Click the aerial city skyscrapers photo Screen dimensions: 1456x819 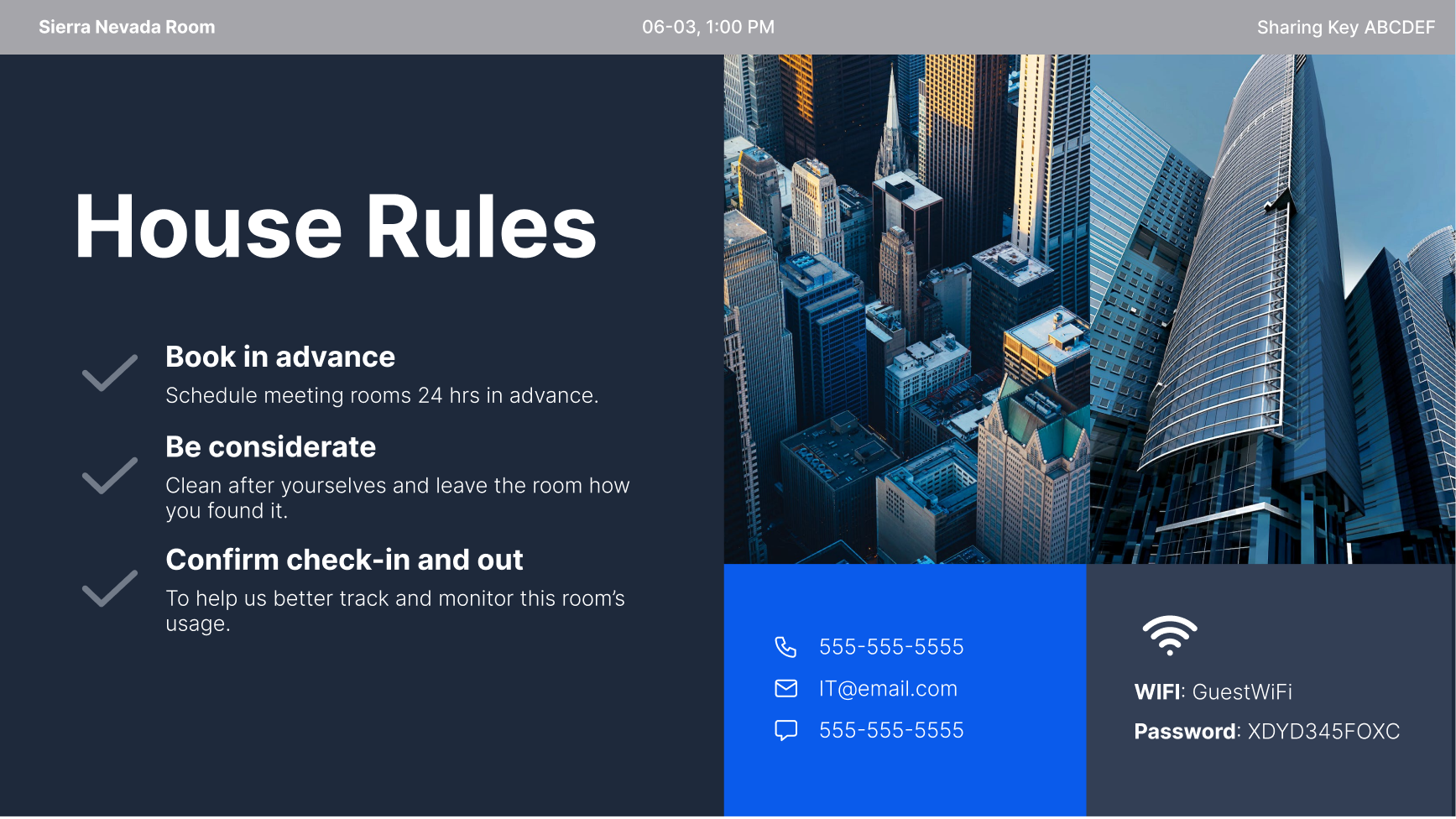pos(1088,309)
